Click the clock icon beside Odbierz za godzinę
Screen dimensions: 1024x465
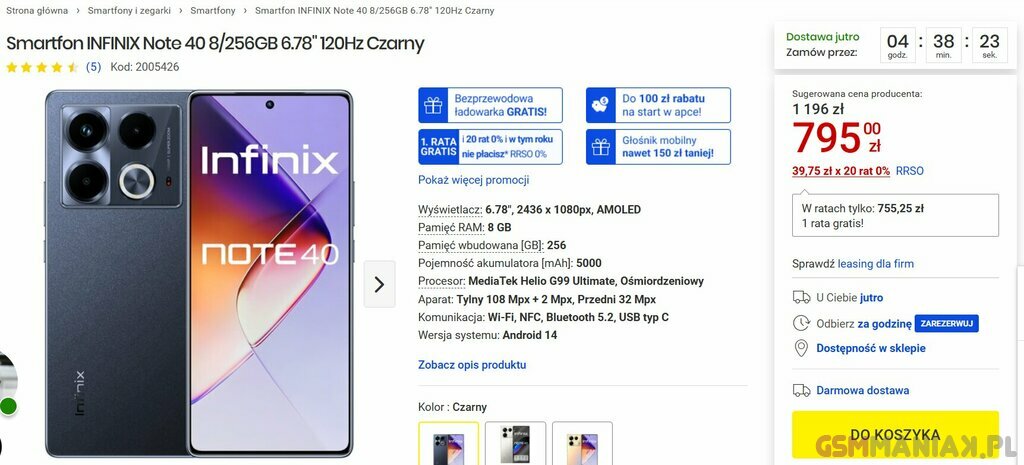(x=801, y=323)
